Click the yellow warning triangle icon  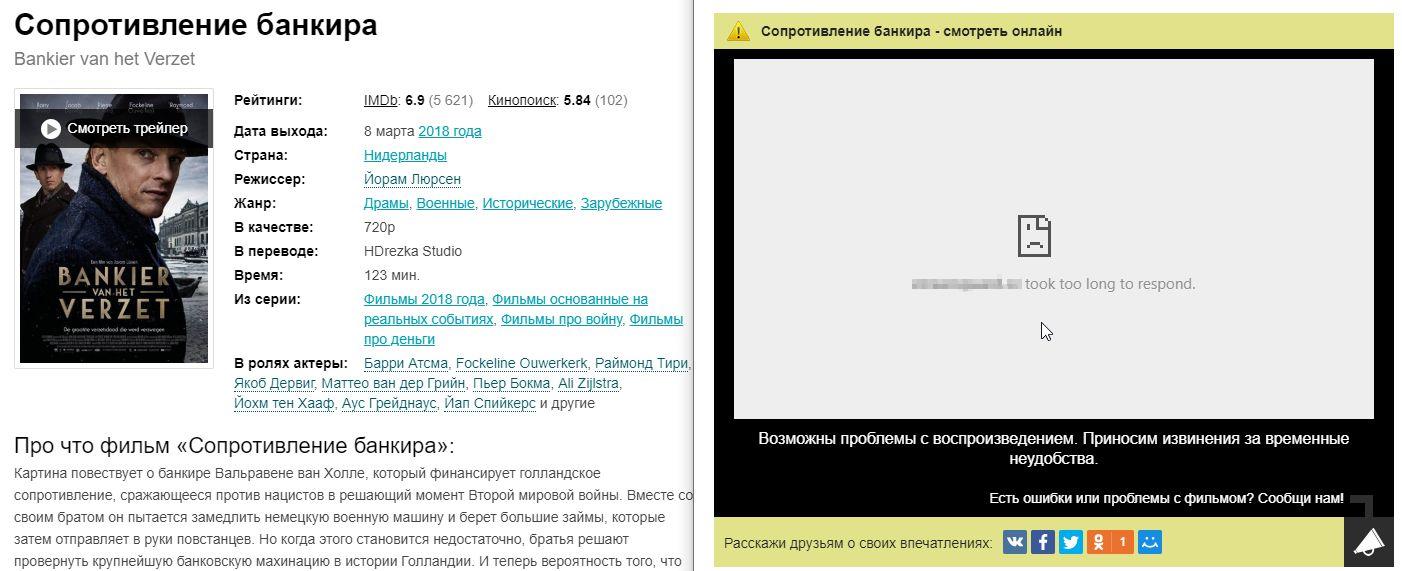click(x=738, y=31)
